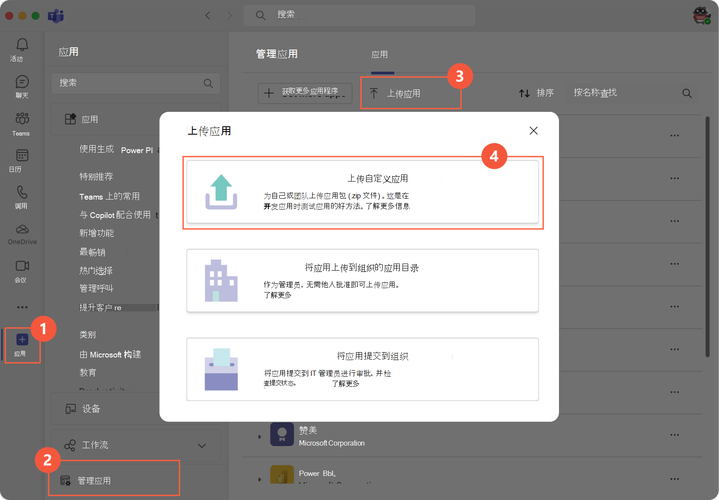Screen dimensions: 719x500
Task: Open 由 Microsoft 构建 category
Action: point(110,355)
